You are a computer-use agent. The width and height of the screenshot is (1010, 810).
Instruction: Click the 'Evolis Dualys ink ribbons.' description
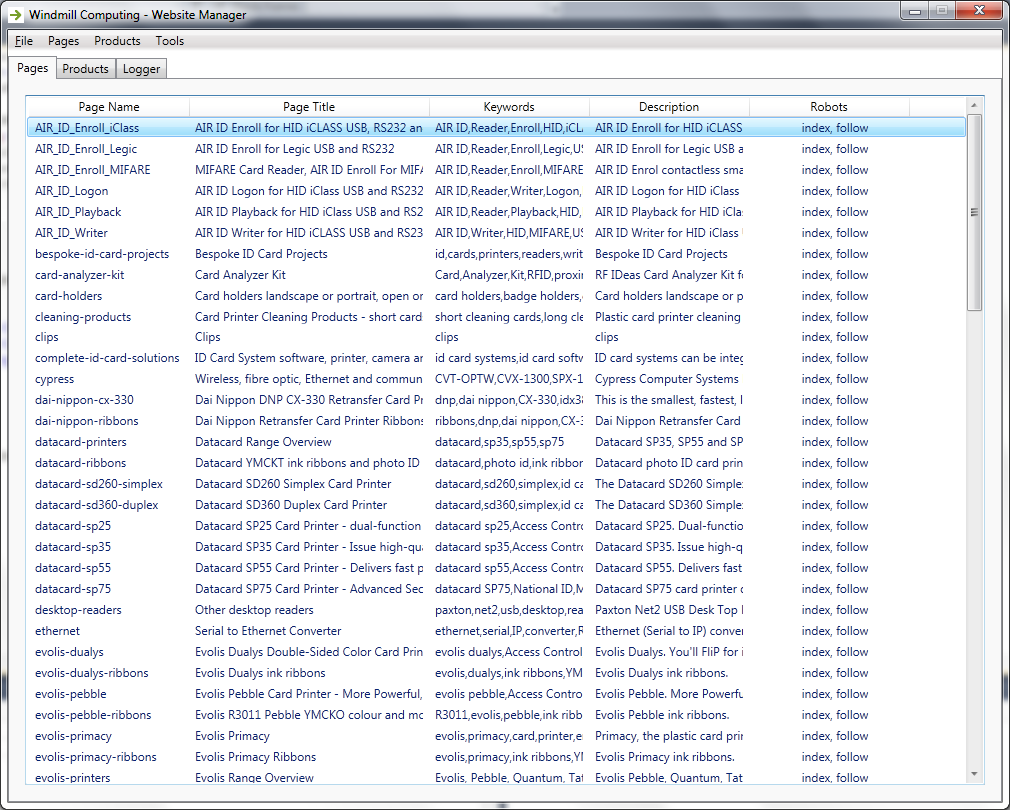click(x=662, y=673)
